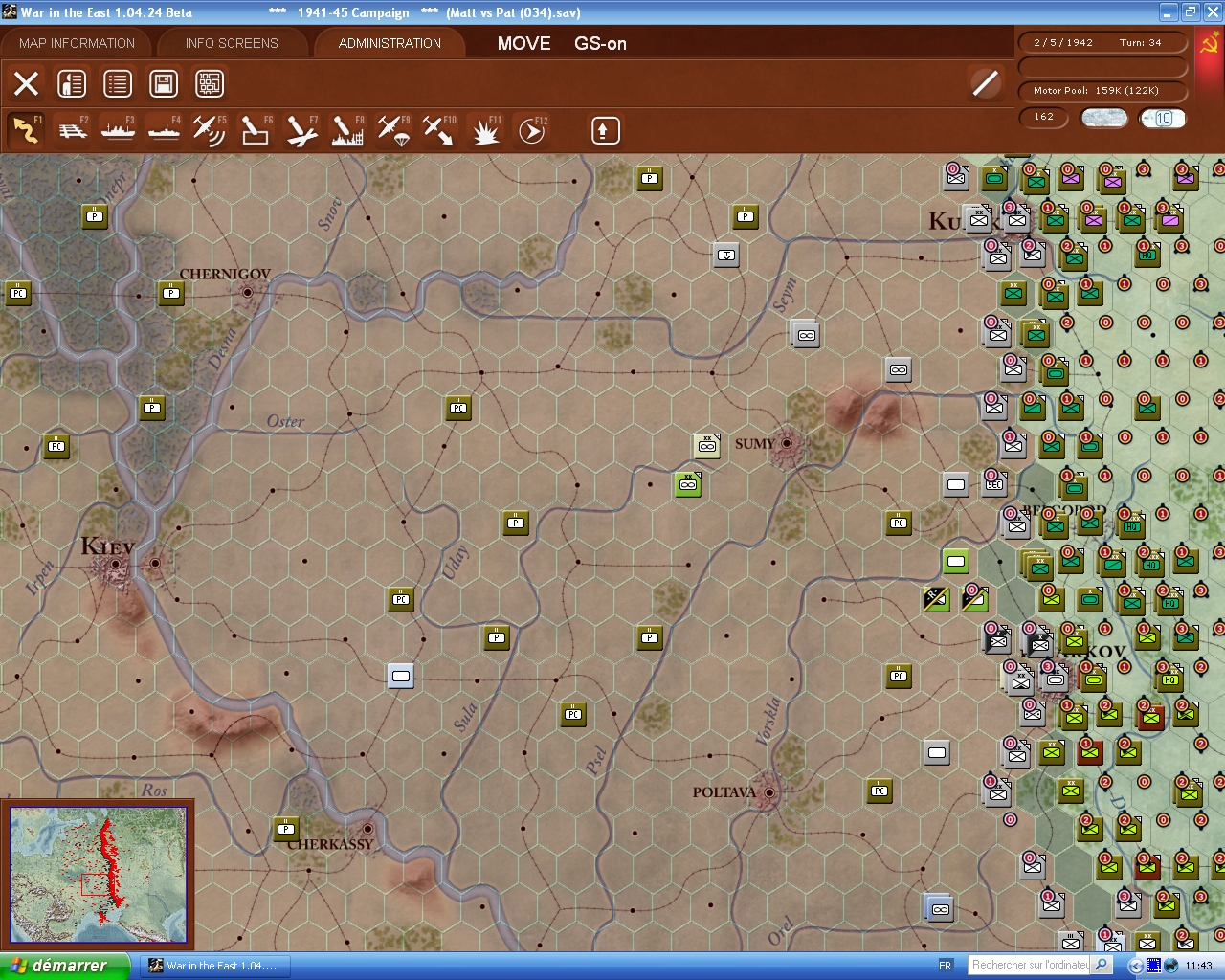Click the F12 end turn arrow icon
Image resolution: width=1225 pixels, height=980 pixels.
click(x=531, y=130)
